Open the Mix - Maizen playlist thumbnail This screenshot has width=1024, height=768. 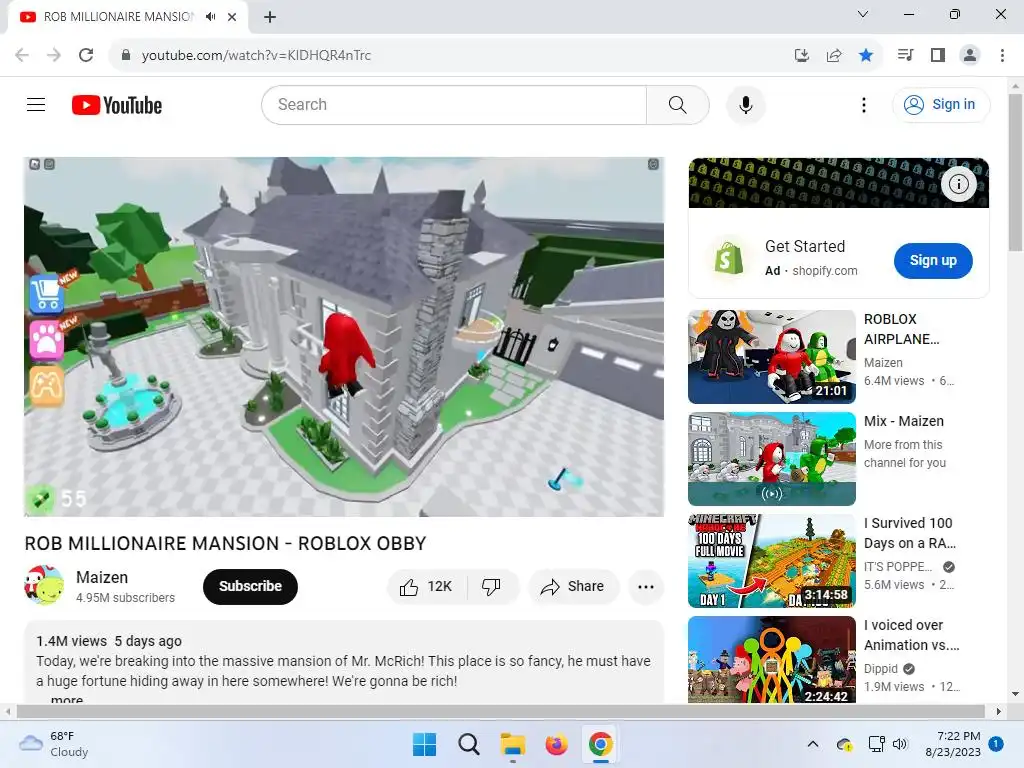click(x=771, y=458)
